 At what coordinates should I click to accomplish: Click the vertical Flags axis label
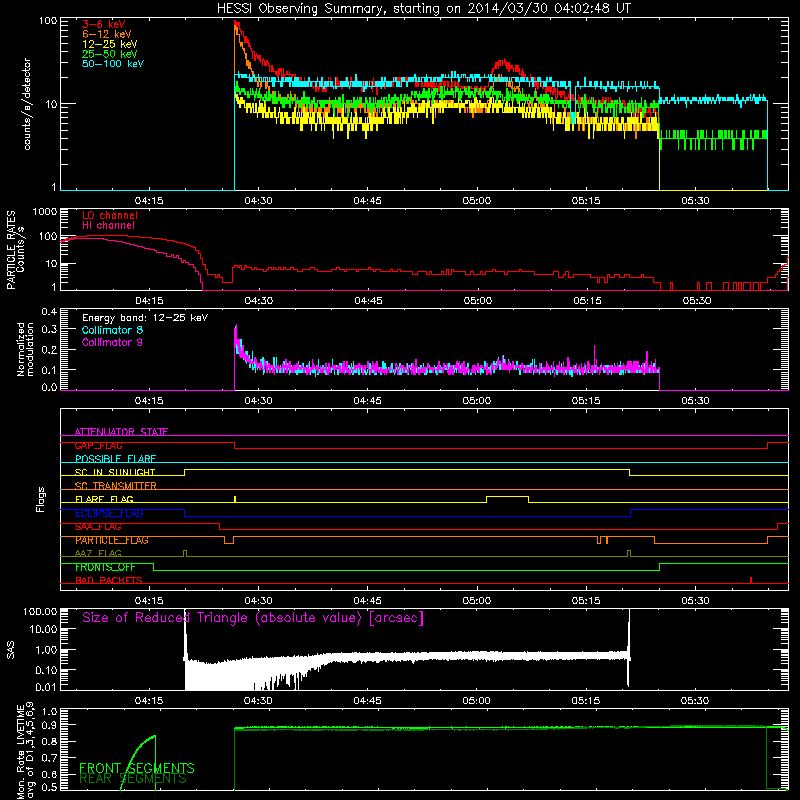click(x=41, y=499)
